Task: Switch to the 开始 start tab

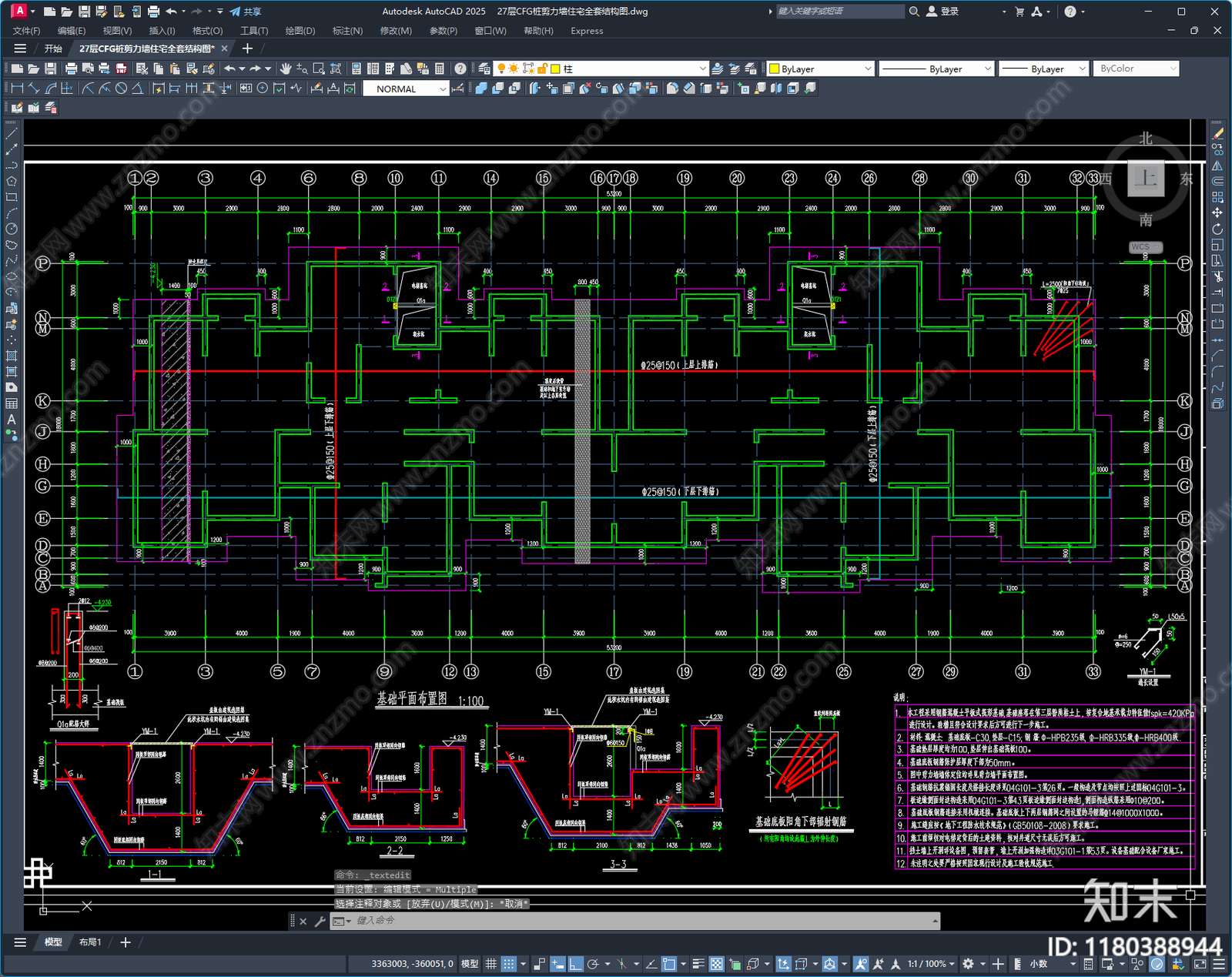Action: pos(53,49)
